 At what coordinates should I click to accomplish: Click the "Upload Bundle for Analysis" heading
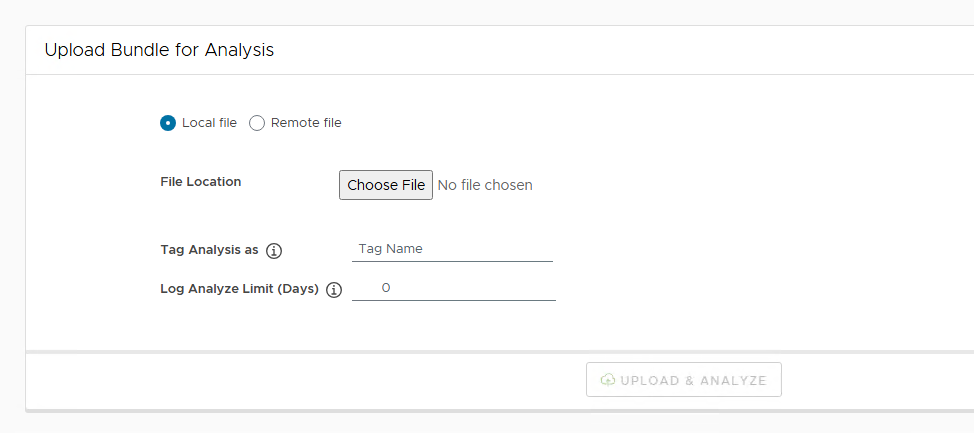coord(159,50)
